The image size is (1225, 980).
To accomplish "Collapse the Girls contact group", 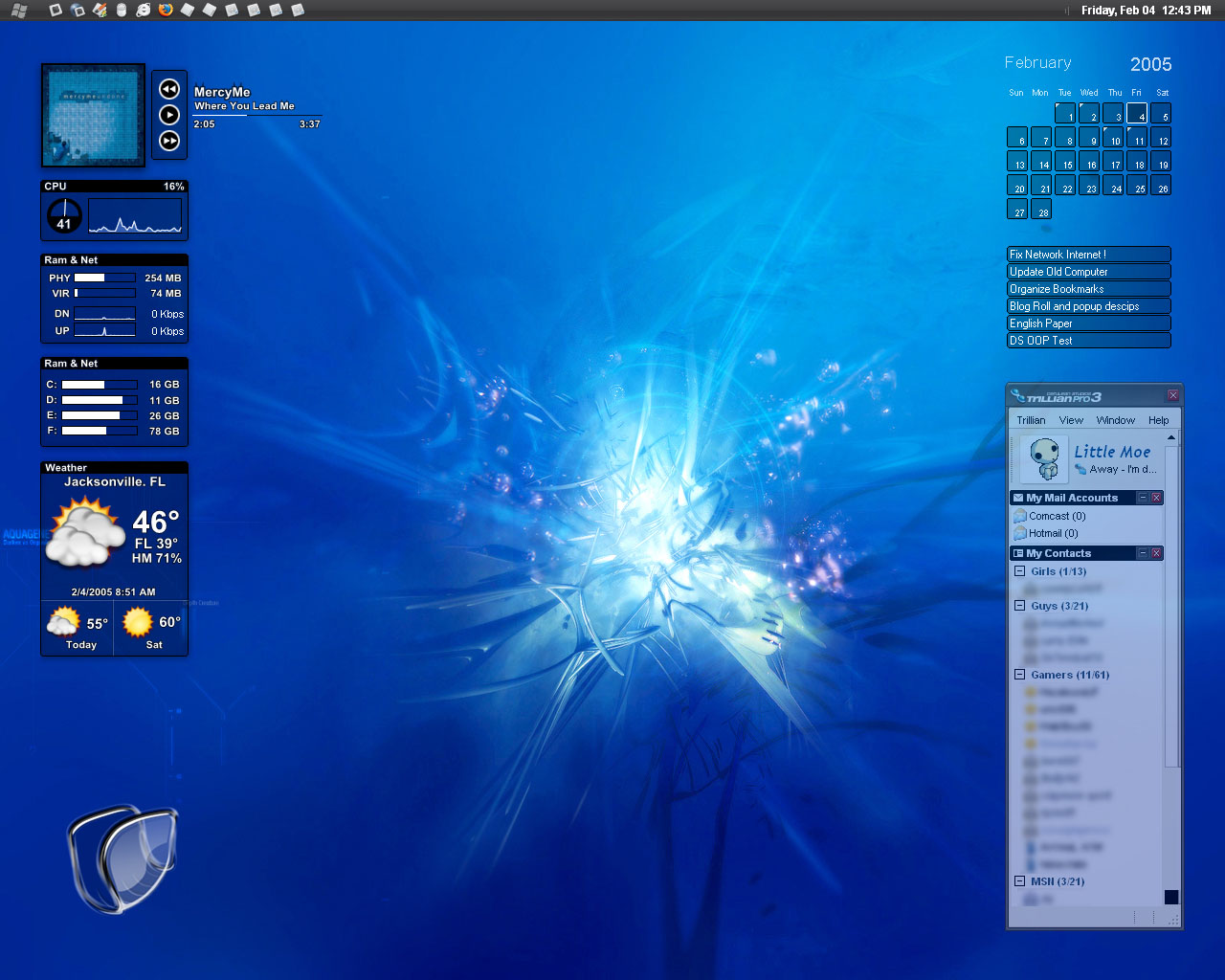I will point(1019,571).
